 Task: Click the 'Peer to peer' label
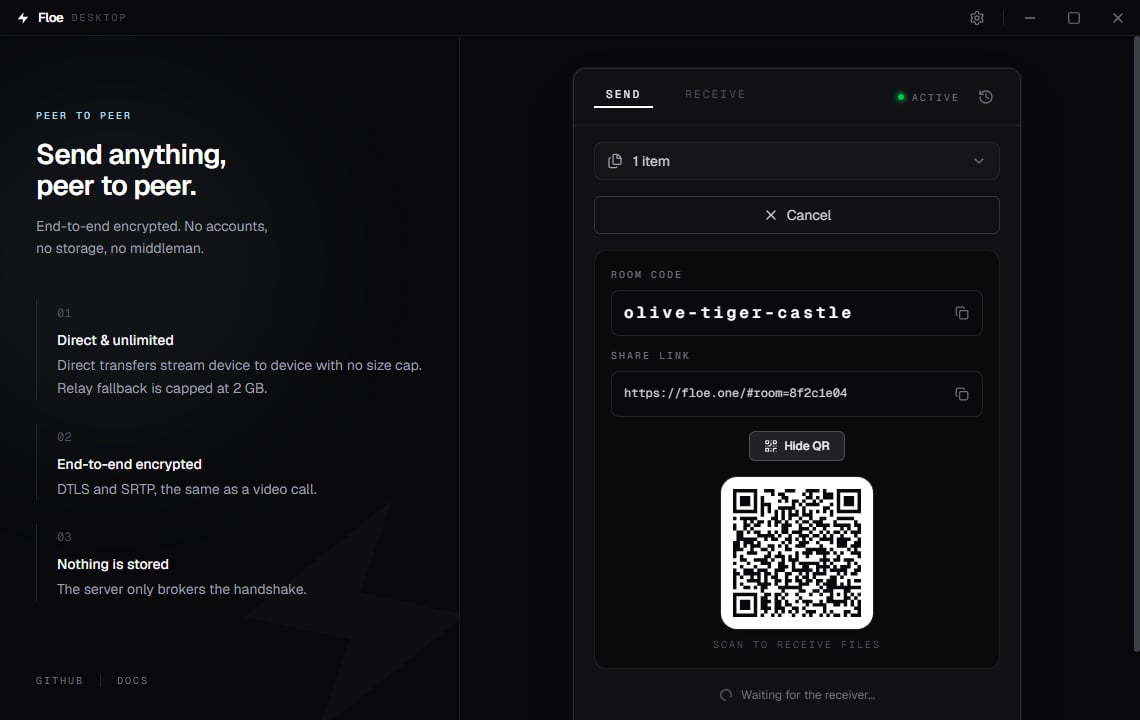[84, 116]
